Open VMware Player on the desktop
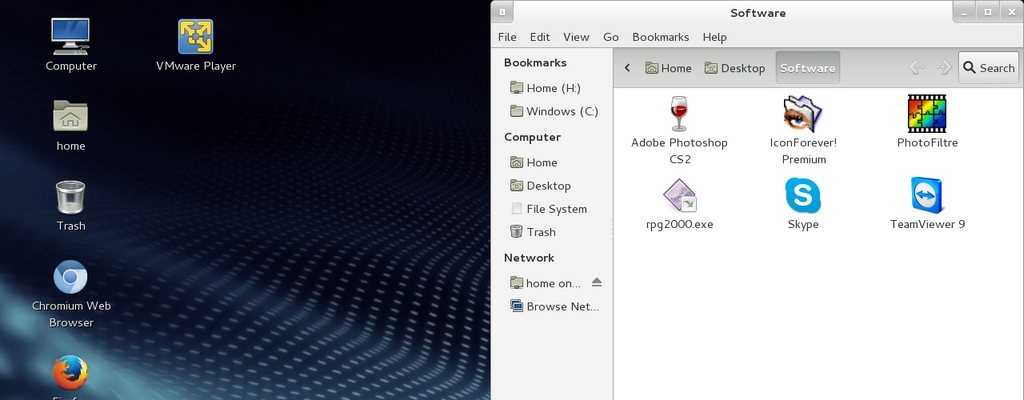1024x400 pixels. pos(195,38)
